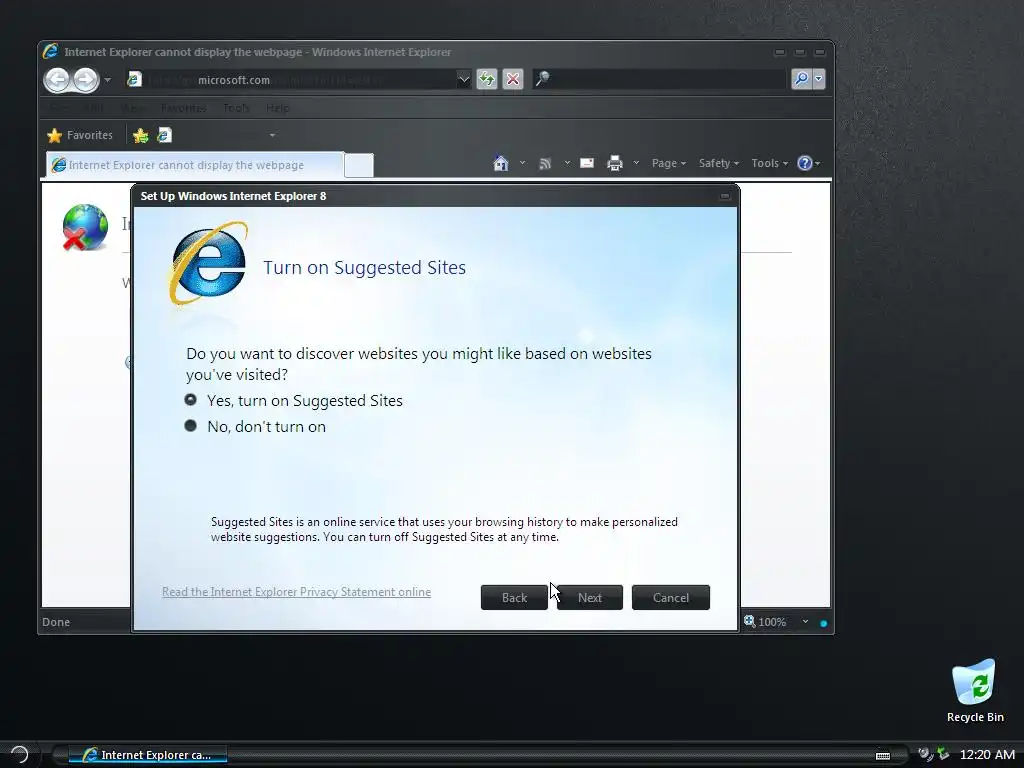
Task: Open the Page command bar menu
Action: [669, 163]
